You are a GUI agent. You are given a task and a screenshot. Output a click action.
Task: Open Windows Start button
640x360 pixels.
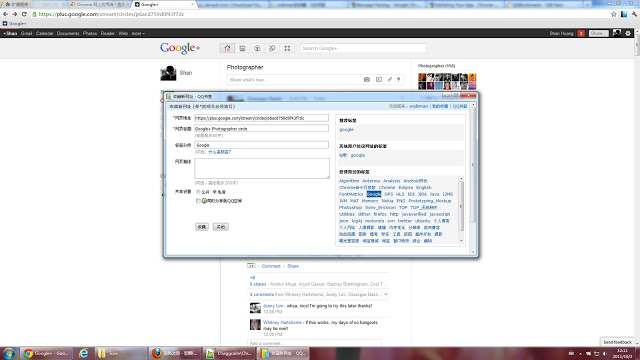[9, 353]
